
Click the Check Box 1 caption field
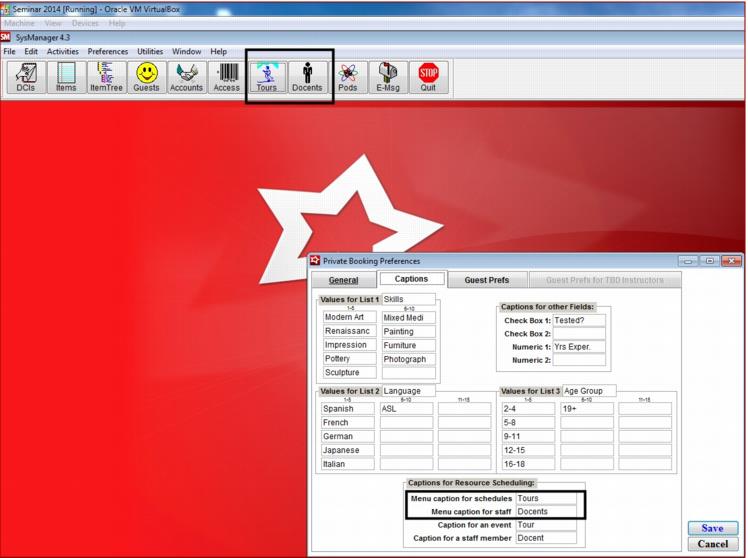pyautogui.click(x=579, y=320)
